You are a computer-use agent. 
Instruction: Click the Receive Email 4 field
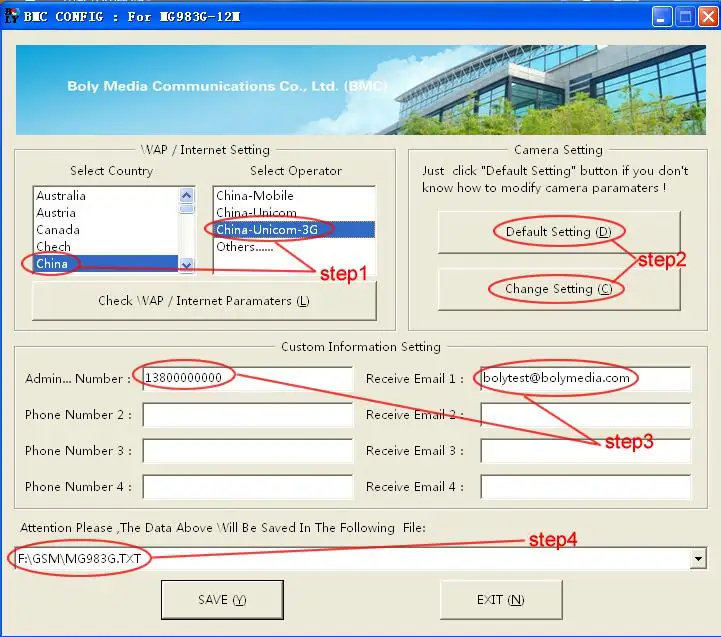[585, 487]
